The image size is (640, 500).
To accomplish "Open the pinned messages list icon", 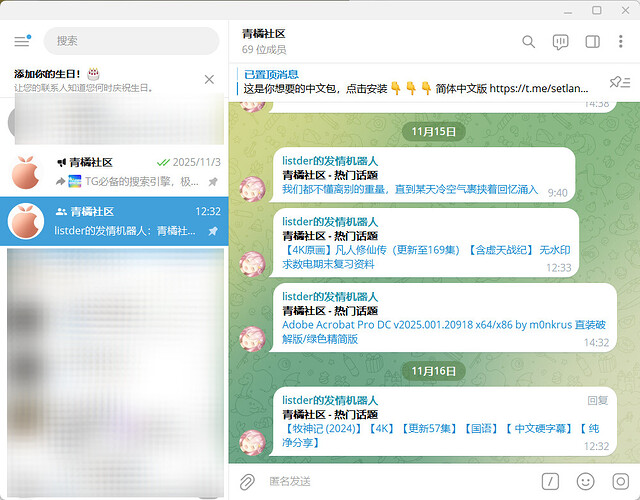I will click(x=619, y=81).
